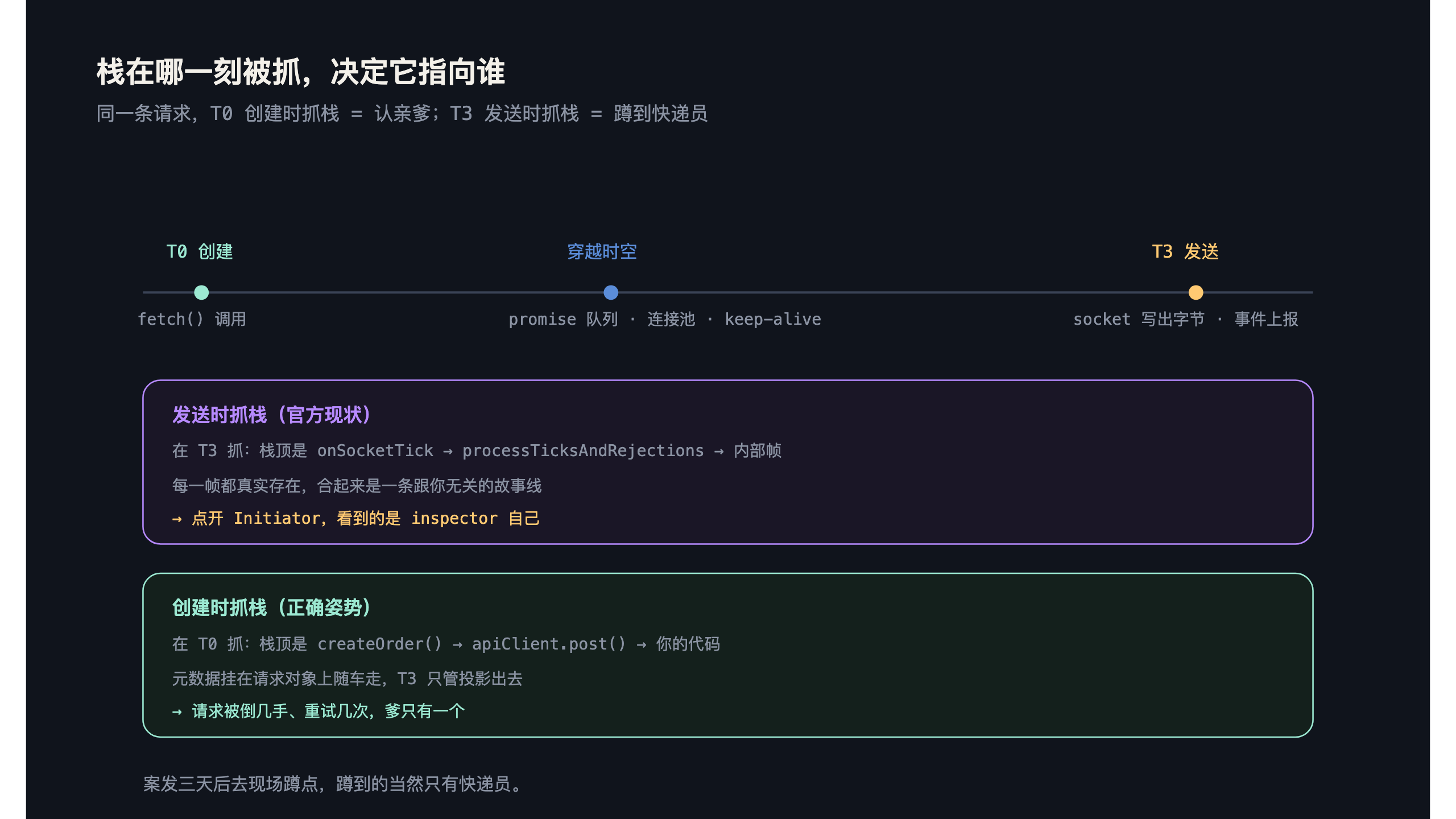Click the purple heading 发送时抓栈（官方现状）
The image size is (1456, 819).
272,415
